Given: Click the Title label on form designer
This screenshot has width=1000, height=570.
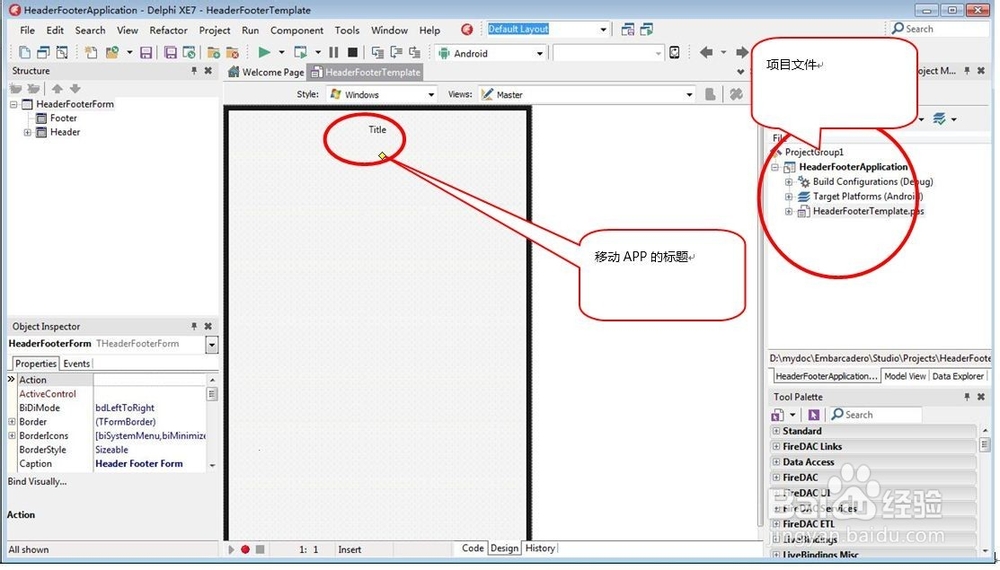Looking at the screenshot, I should (377, 129).
